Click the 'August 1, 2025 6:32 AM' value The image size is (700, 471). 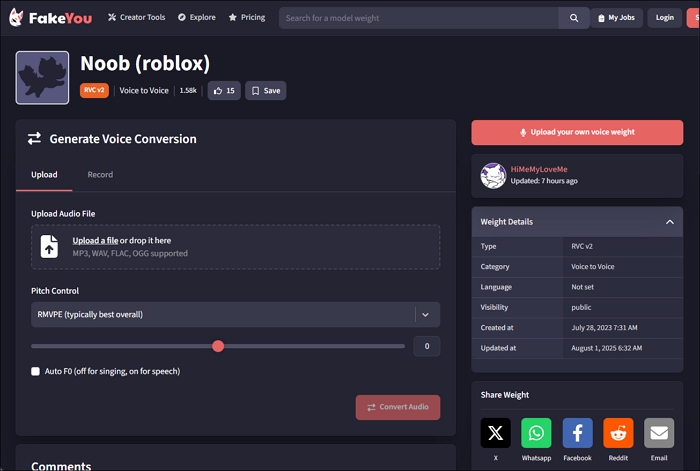pos(607,348)
